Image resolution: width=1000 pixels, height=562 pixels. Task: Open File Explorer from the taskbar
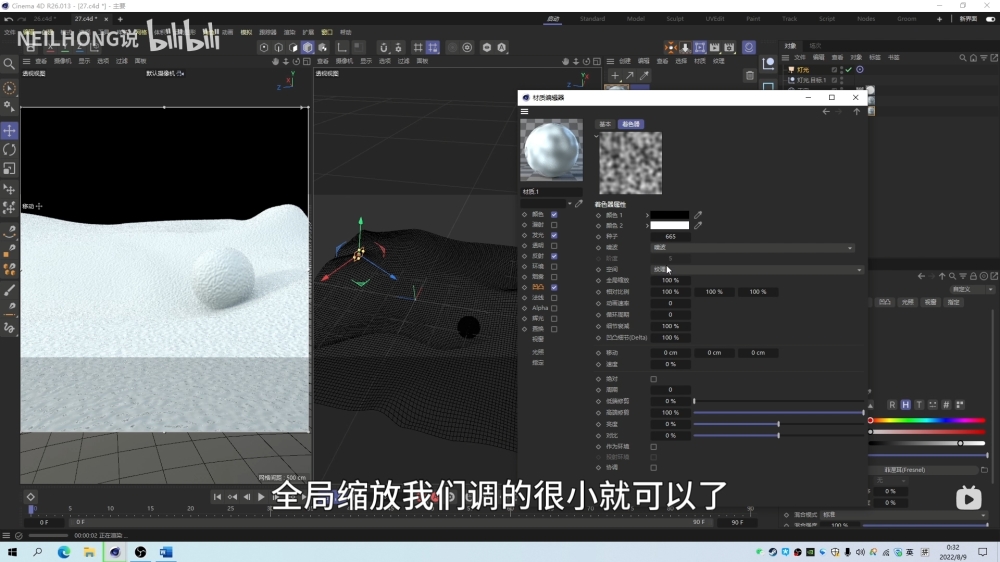point(89,552)
